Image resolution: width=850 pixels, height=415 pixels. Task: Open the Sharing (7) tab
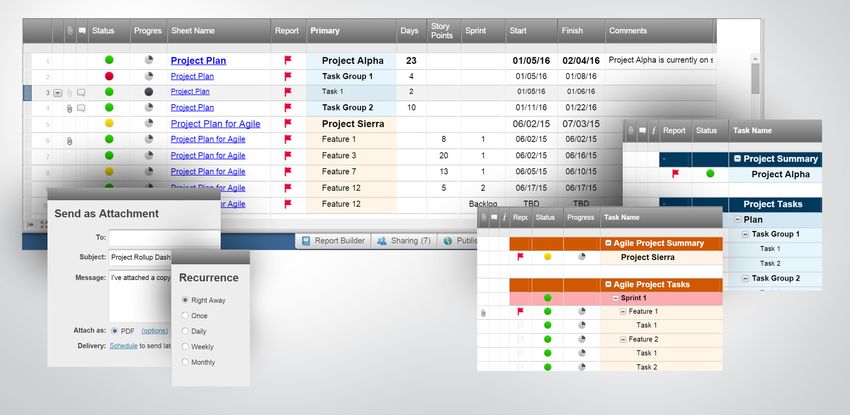404,241
